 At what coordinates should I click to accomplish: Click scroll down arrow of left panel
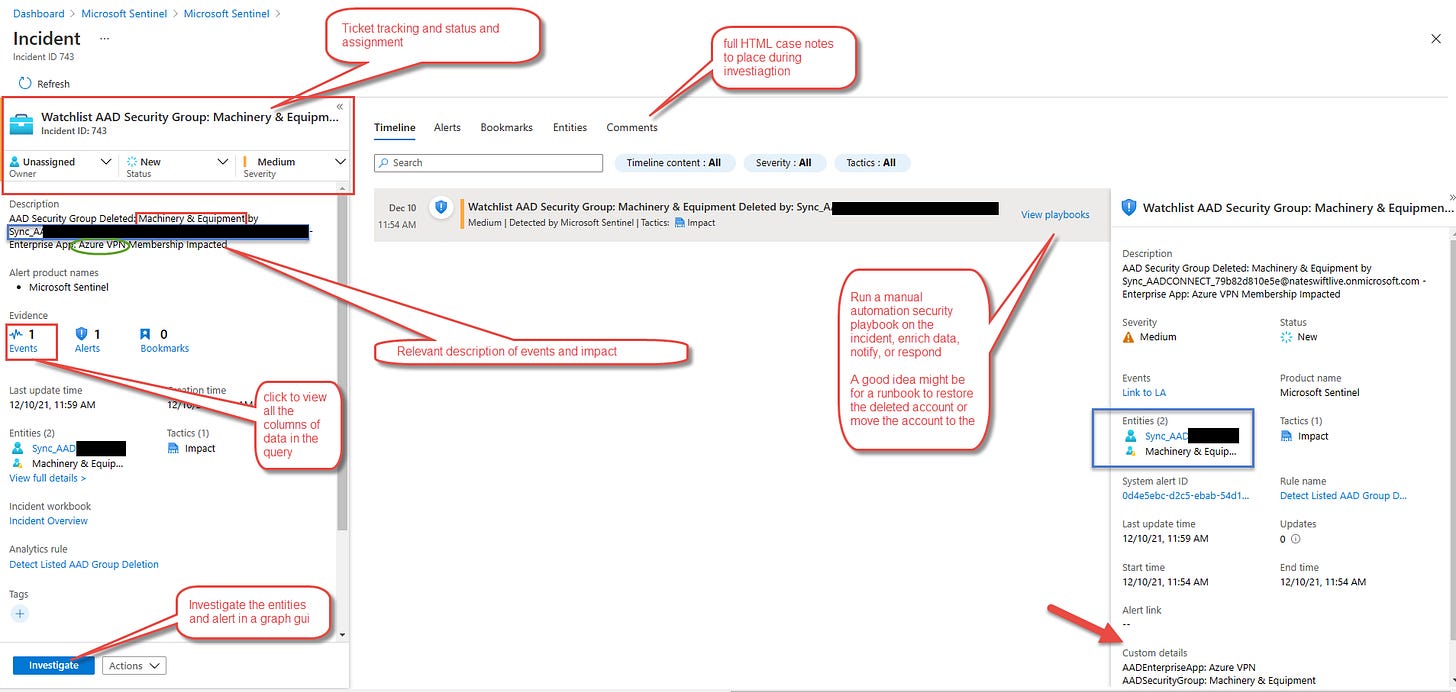[342, 634]
